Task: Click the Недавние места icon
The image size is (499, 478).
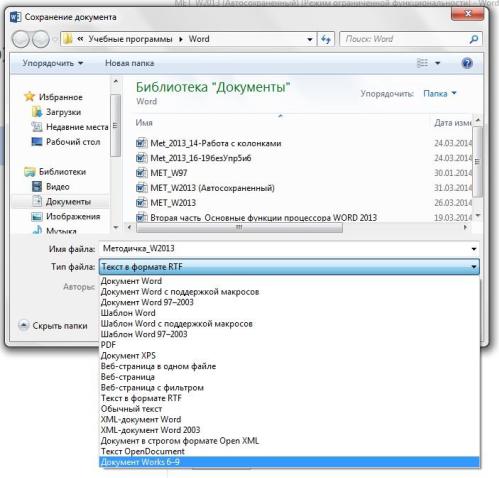Action: 37,127
